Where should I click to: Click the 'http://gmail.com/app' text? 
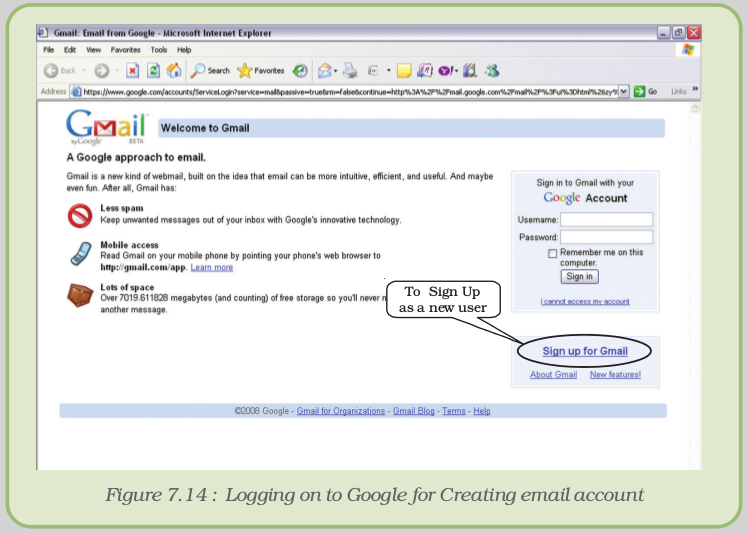pos(142,267)
